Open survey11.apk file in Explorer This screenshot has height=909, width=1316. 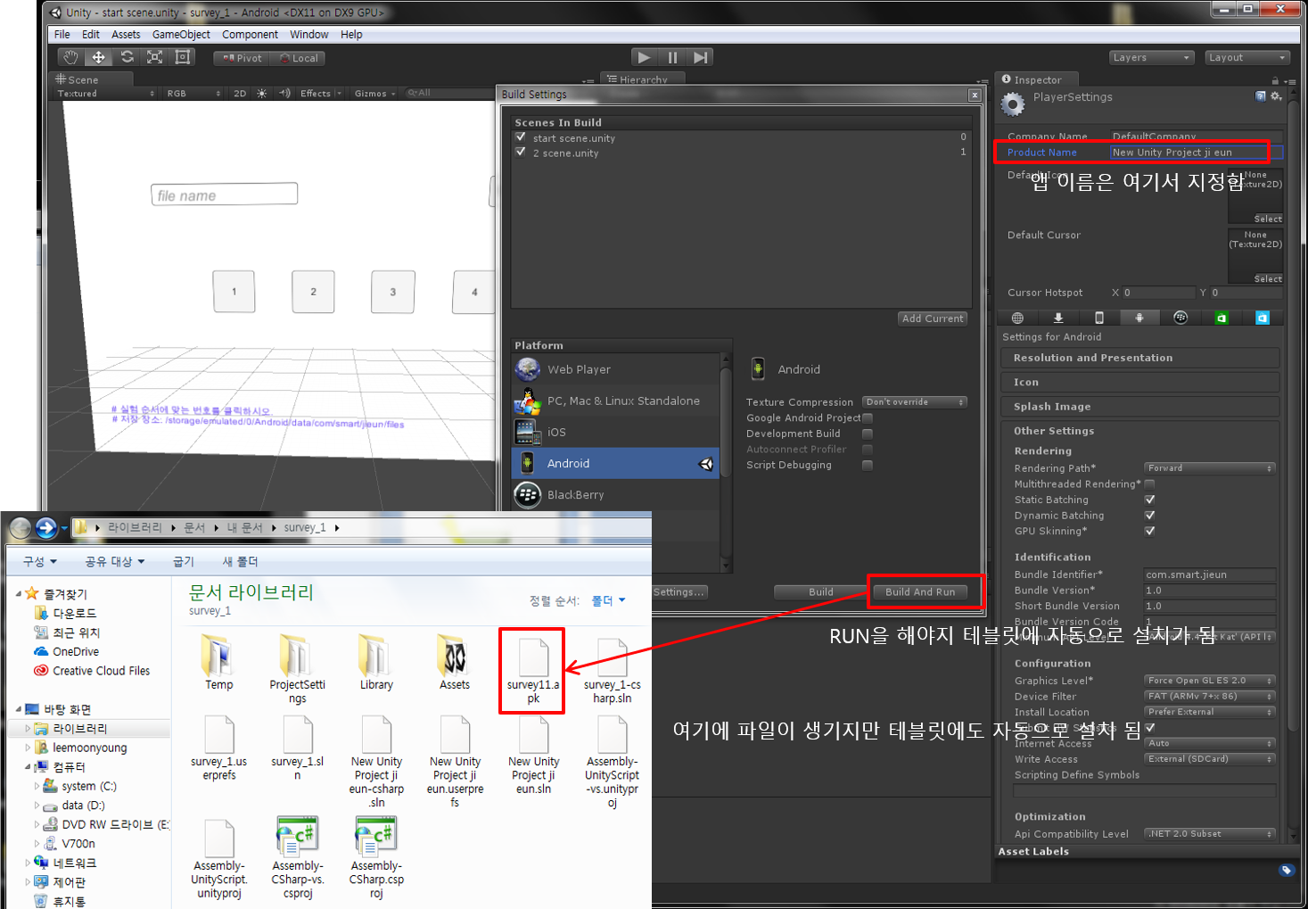point(533,671)
